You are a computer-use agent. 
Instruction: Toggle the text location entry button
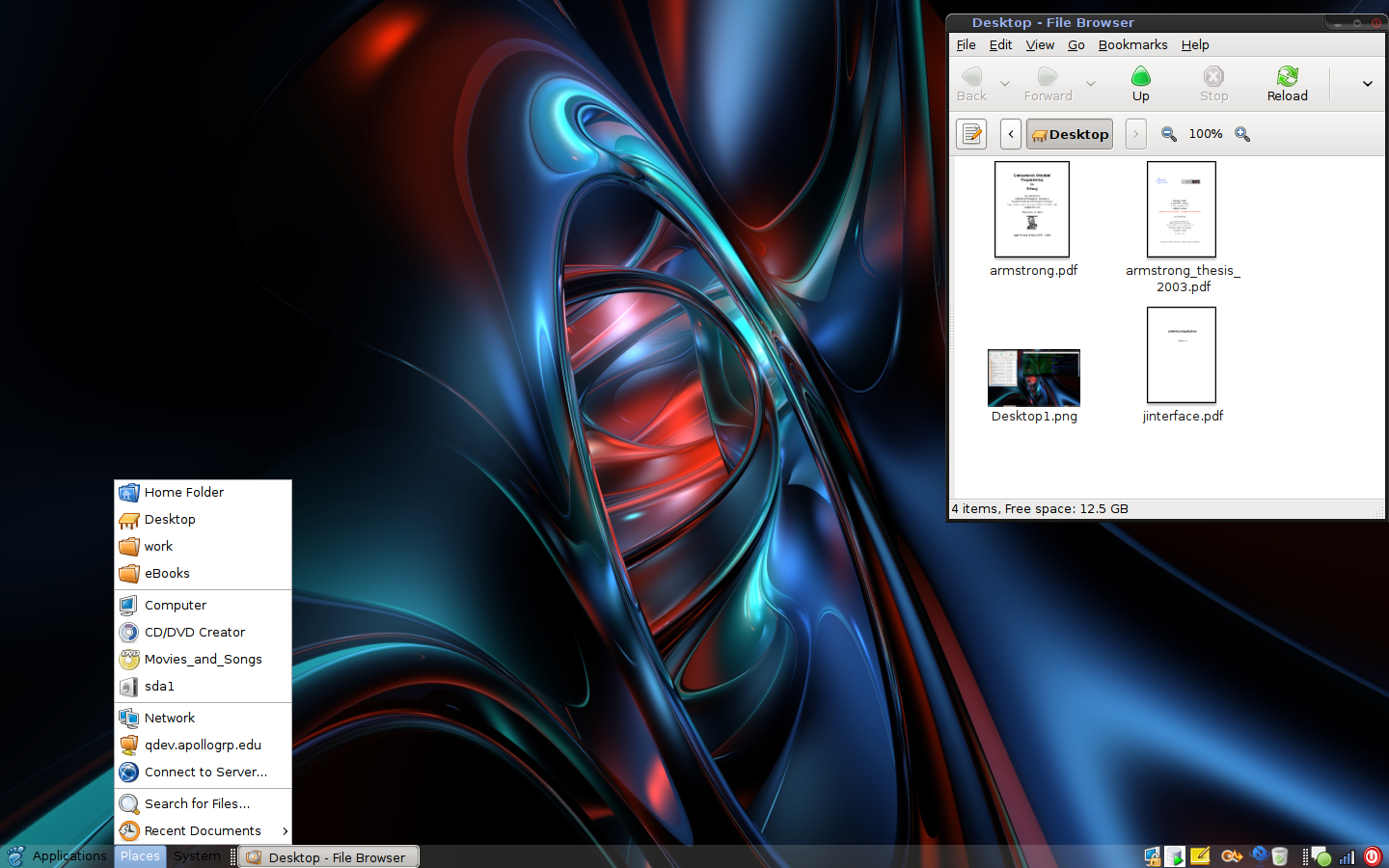971,134
